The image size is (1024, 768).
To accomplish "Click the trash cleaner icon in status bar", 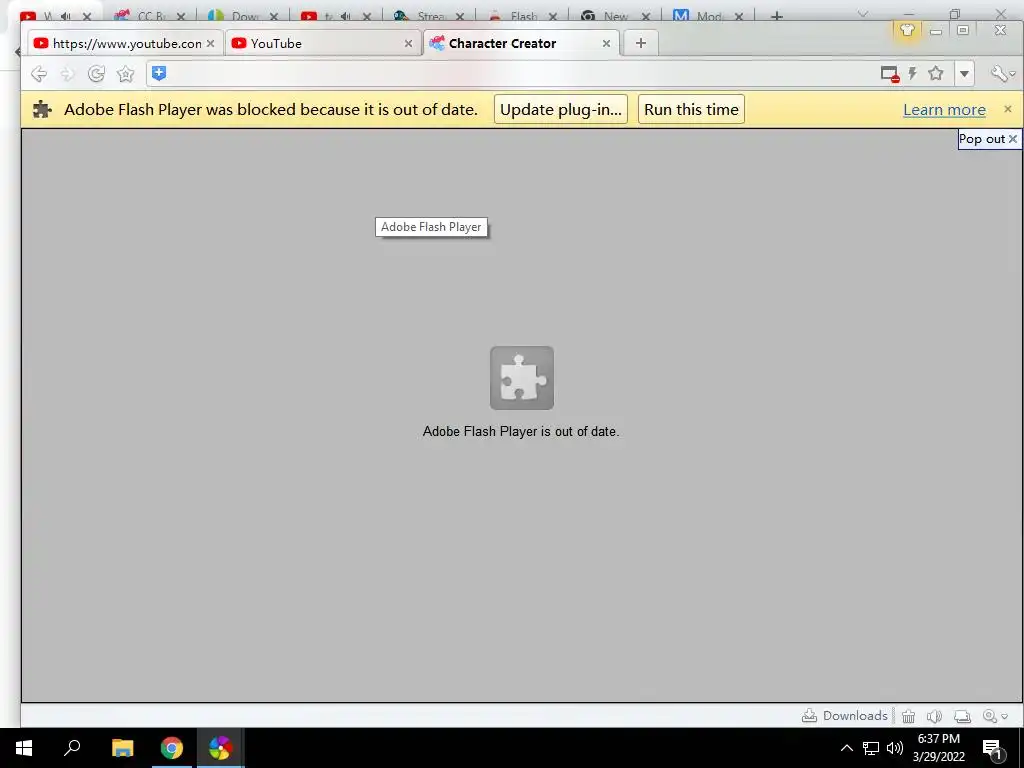I will [908, 716].
